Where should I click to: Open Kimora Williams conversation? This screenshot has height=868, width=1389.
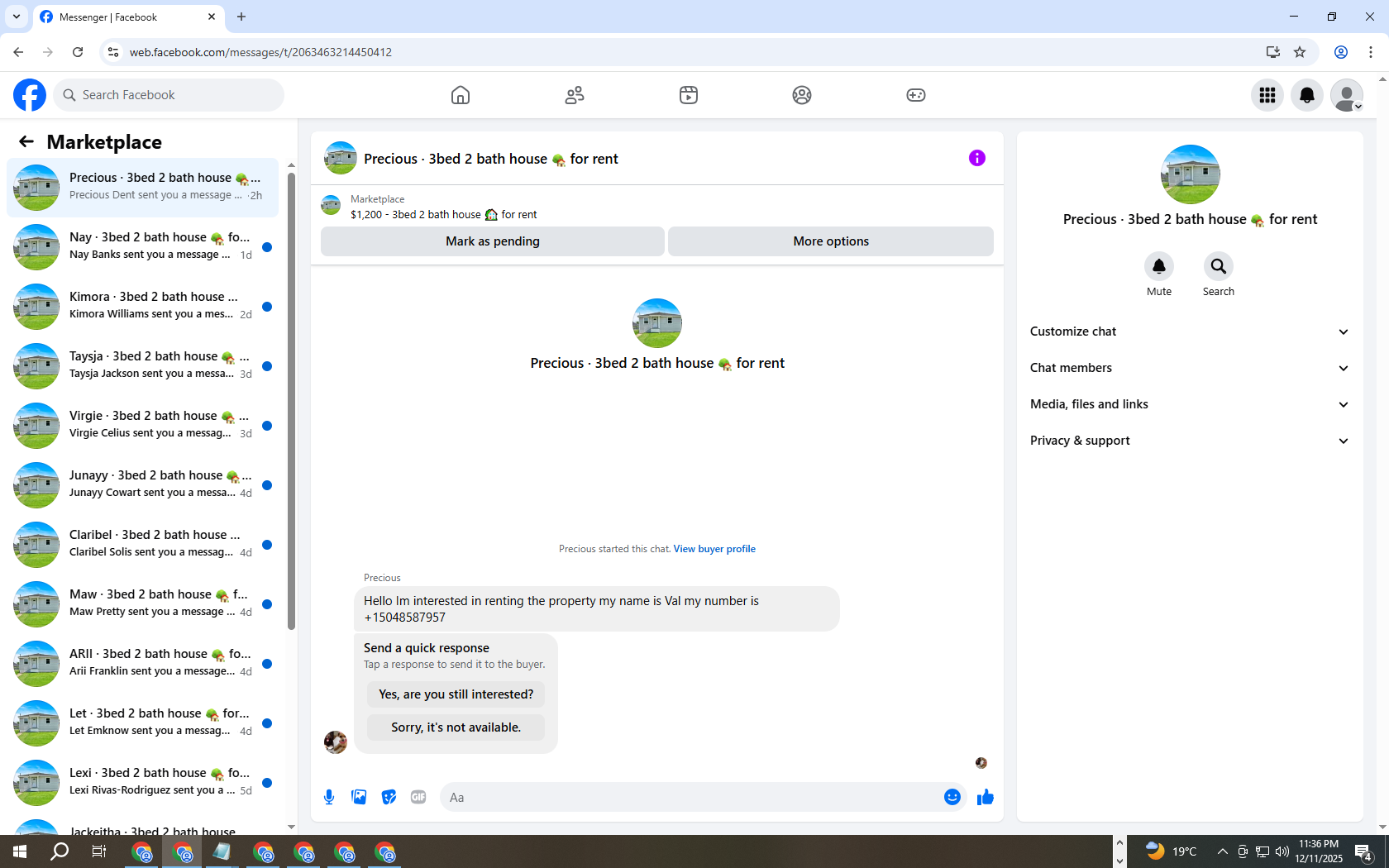pyautogui.click(x=143, y=306)
